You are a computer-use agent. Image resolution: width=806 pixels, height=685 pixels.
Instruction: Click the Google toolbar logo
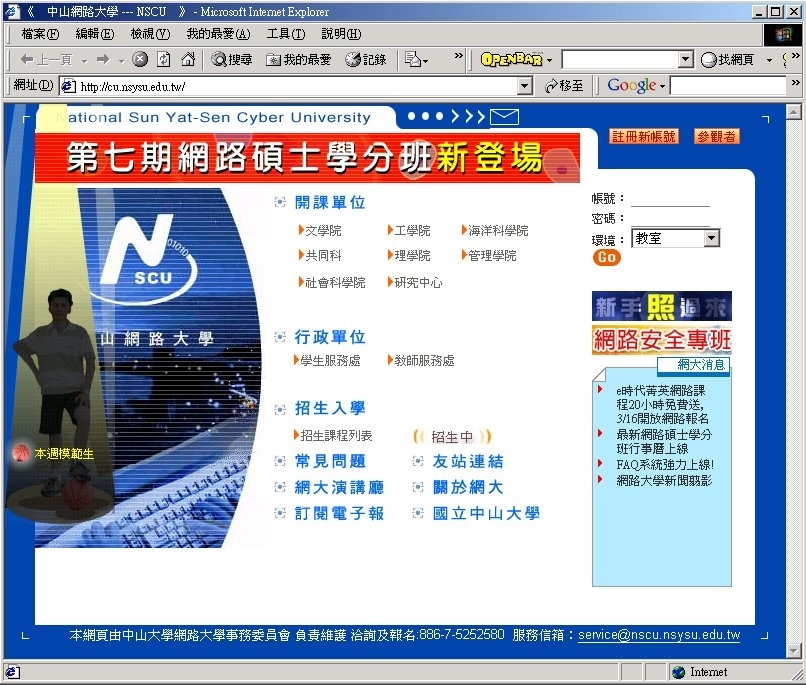632,85
